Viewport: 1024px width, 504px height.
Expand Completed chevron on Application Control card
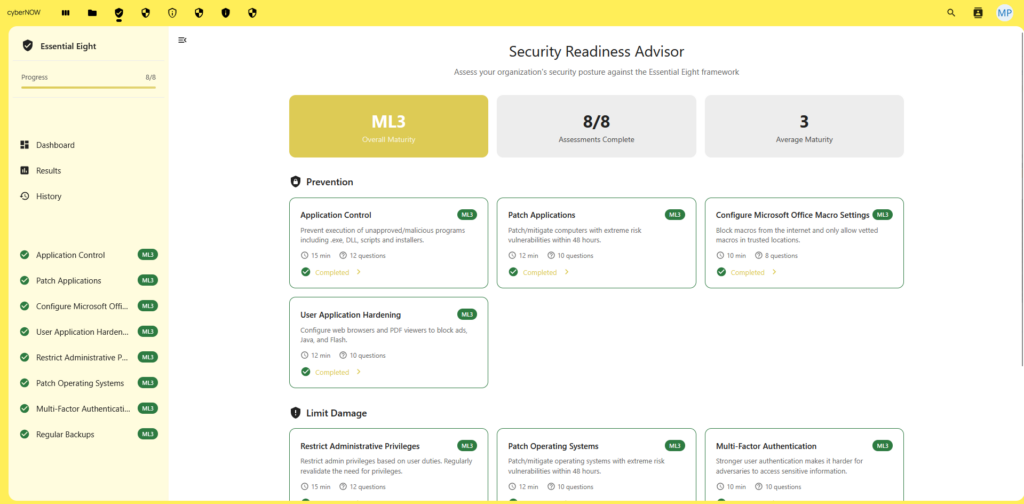[x=358, y=272]
